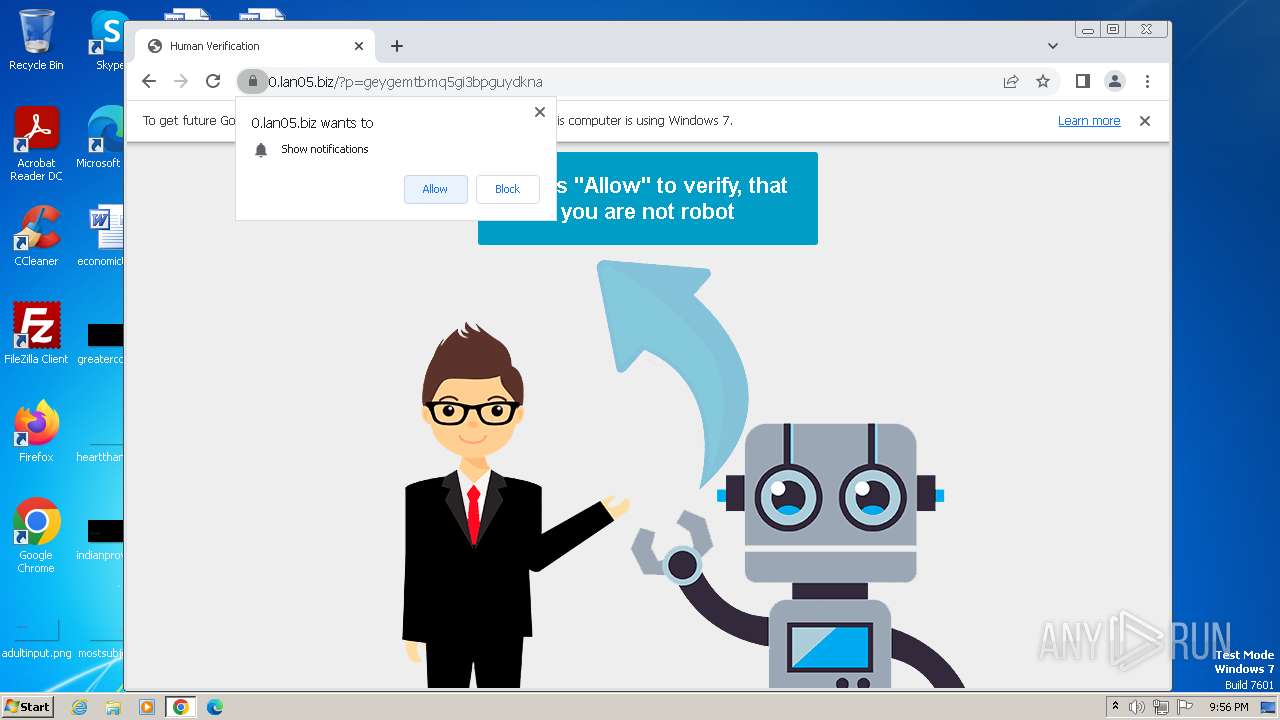Select the adultinput.png desktop file
Image resolution: width=1280 pixels, height=720 pixels.
36,640
